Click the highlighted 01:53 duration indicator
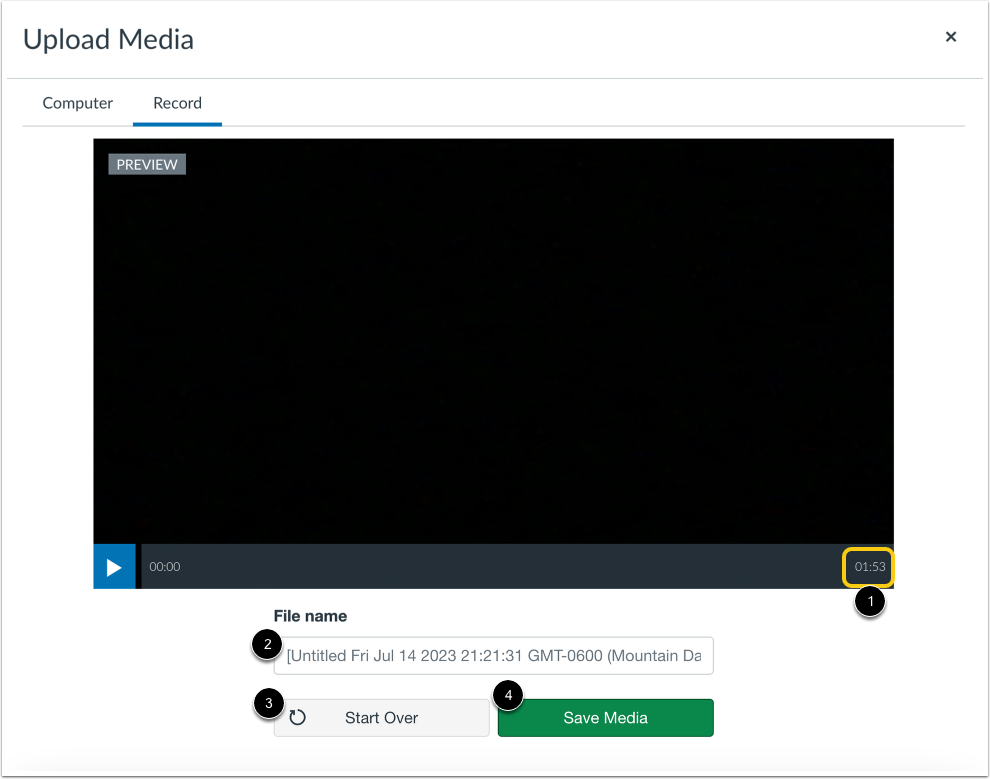 coord(868,566)
